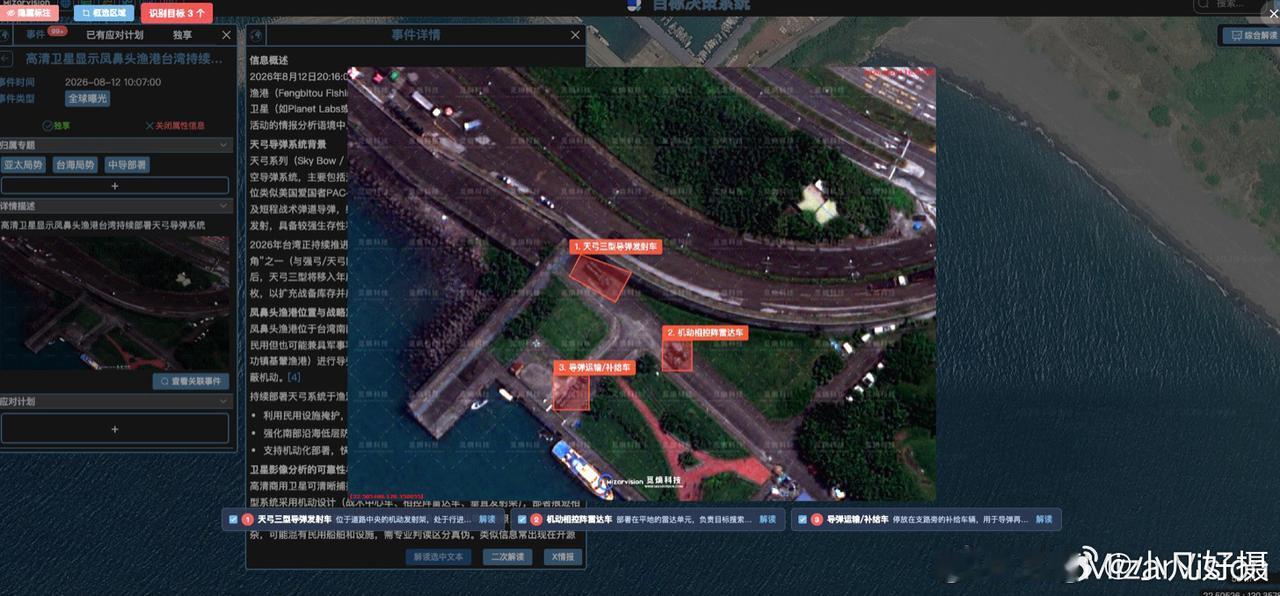The image size is (1280, 596).
Task: Open the satellite thumbnail in the left panel
Action: [115, 303]
